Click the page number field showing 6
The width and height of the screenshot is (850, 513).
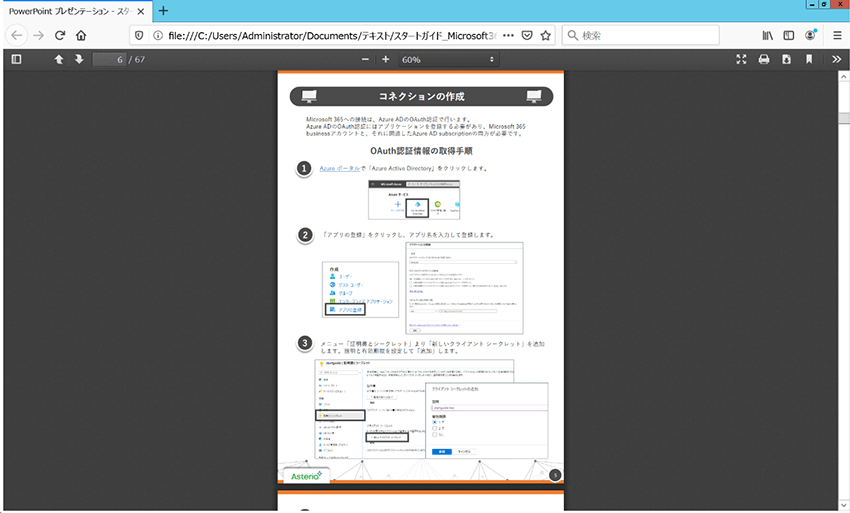pos(109,59)
